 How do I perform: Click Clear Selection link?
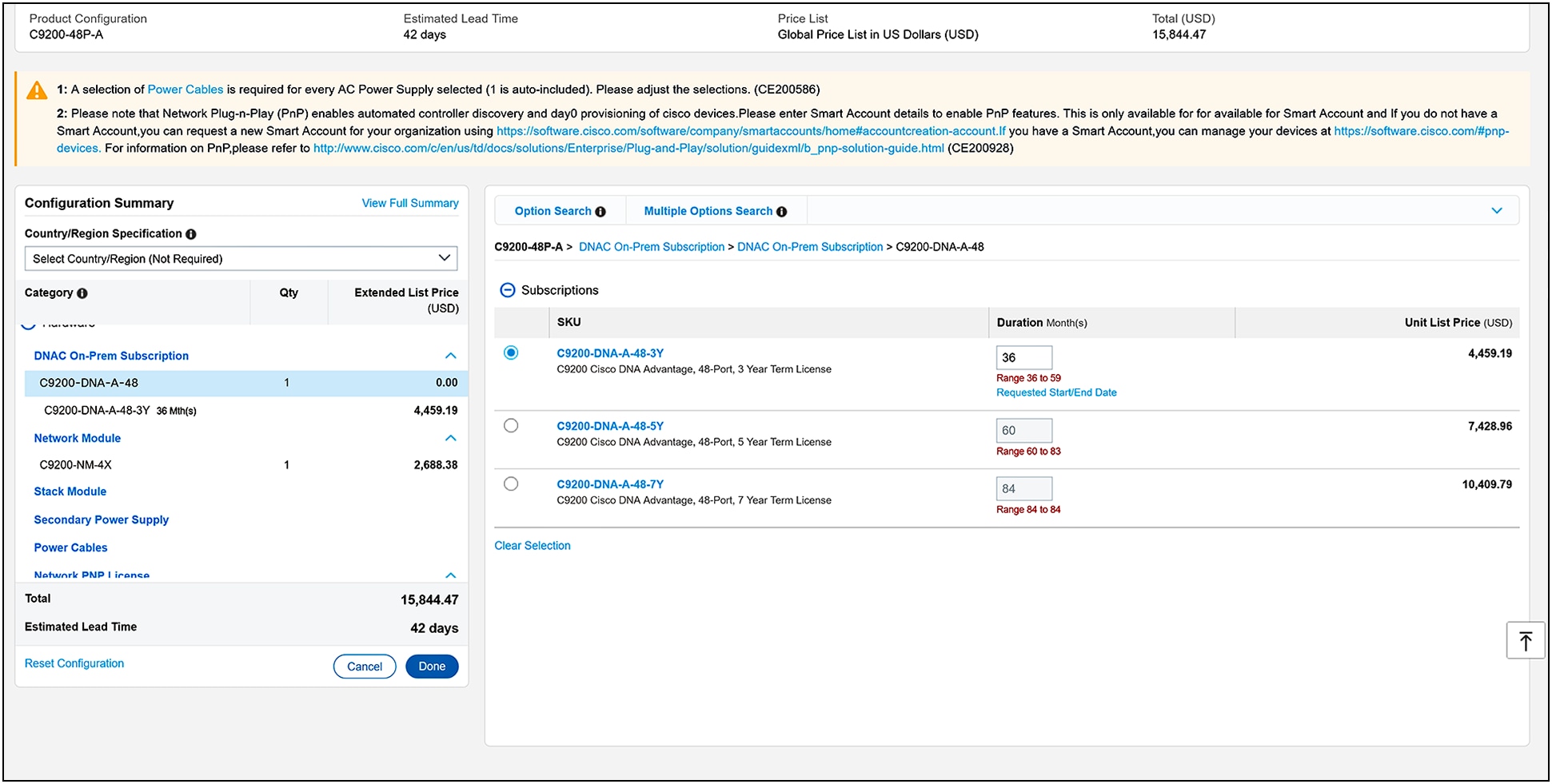(533, 546)
